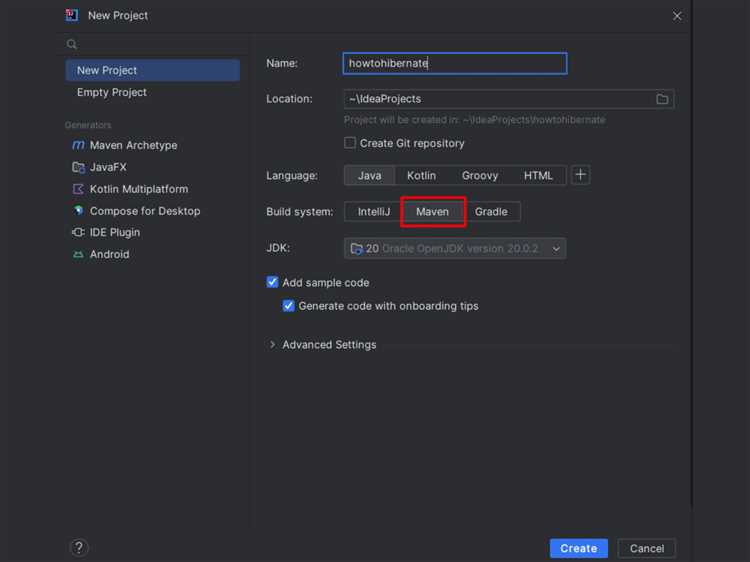Click the project Name input field

[455, 63]
